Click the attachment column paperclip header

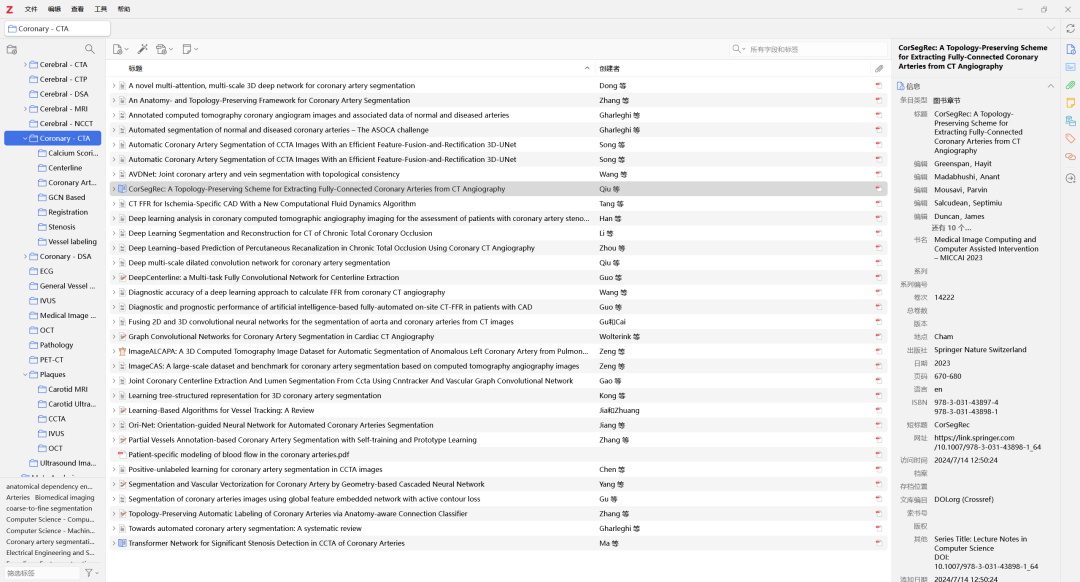click(879, 69)
